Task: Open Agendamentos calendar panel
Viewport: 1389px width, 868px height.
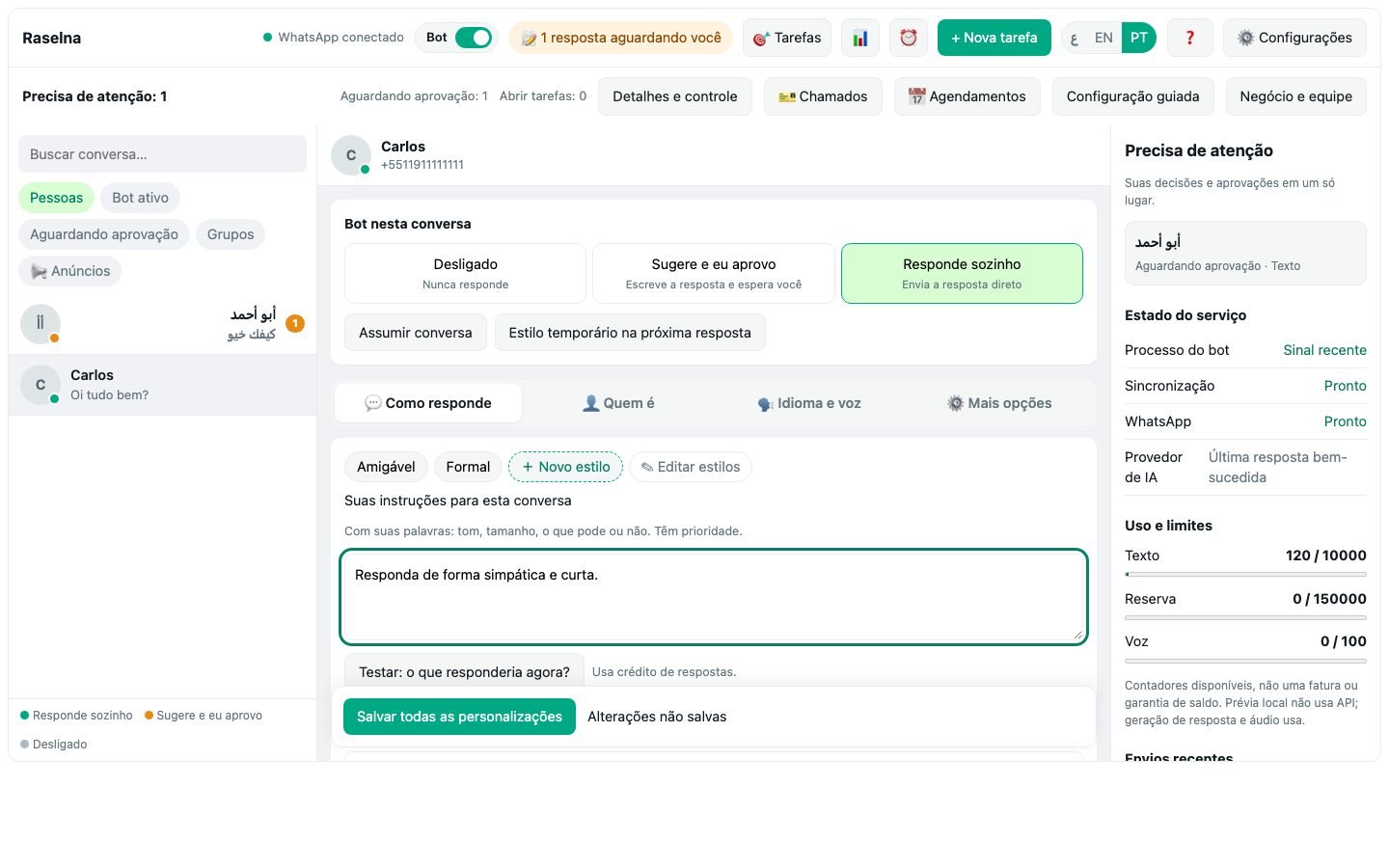Action: pyautogui.click(x=967, y=96)
